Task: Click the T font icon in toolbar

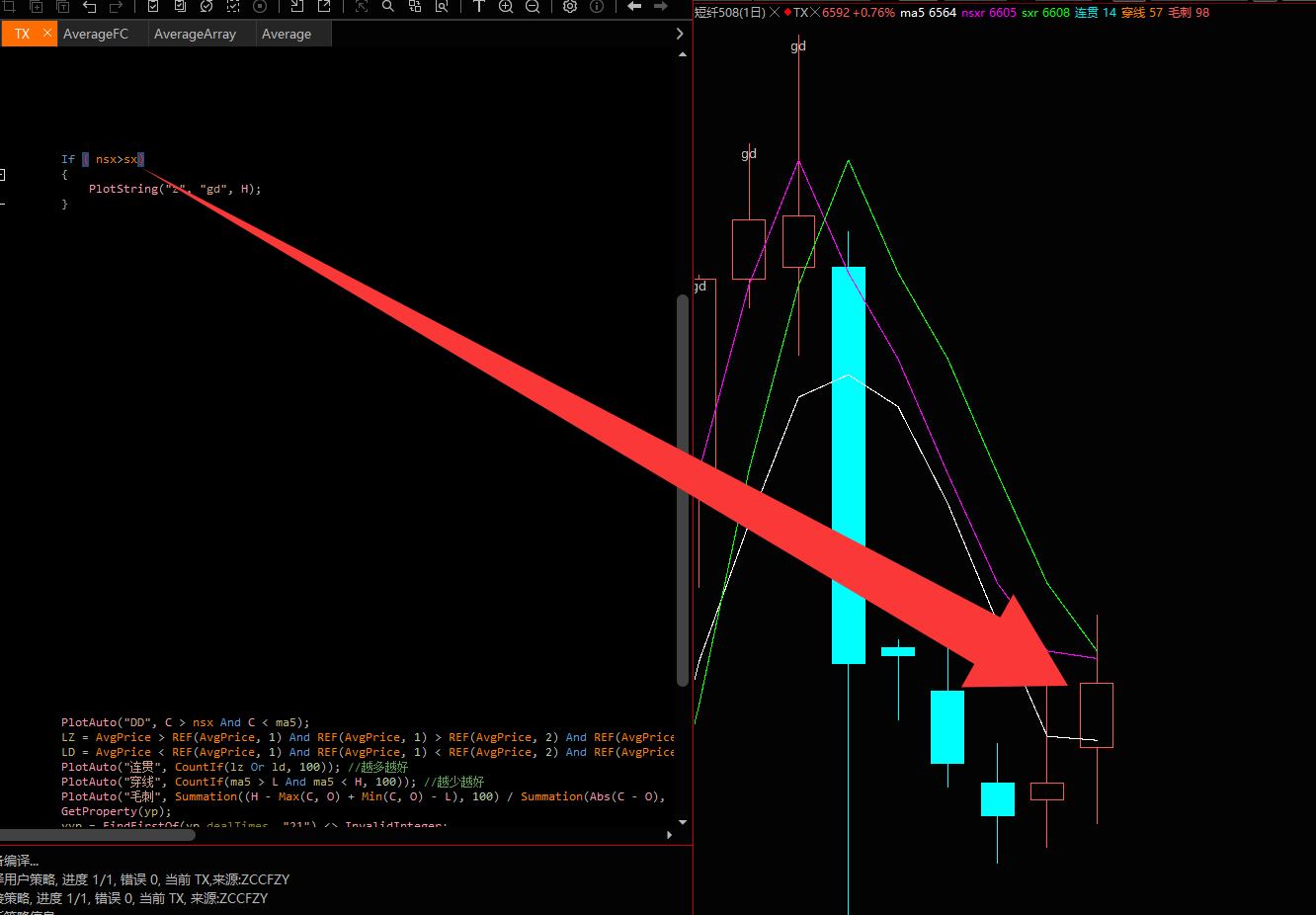Action: tap(478, 6)
